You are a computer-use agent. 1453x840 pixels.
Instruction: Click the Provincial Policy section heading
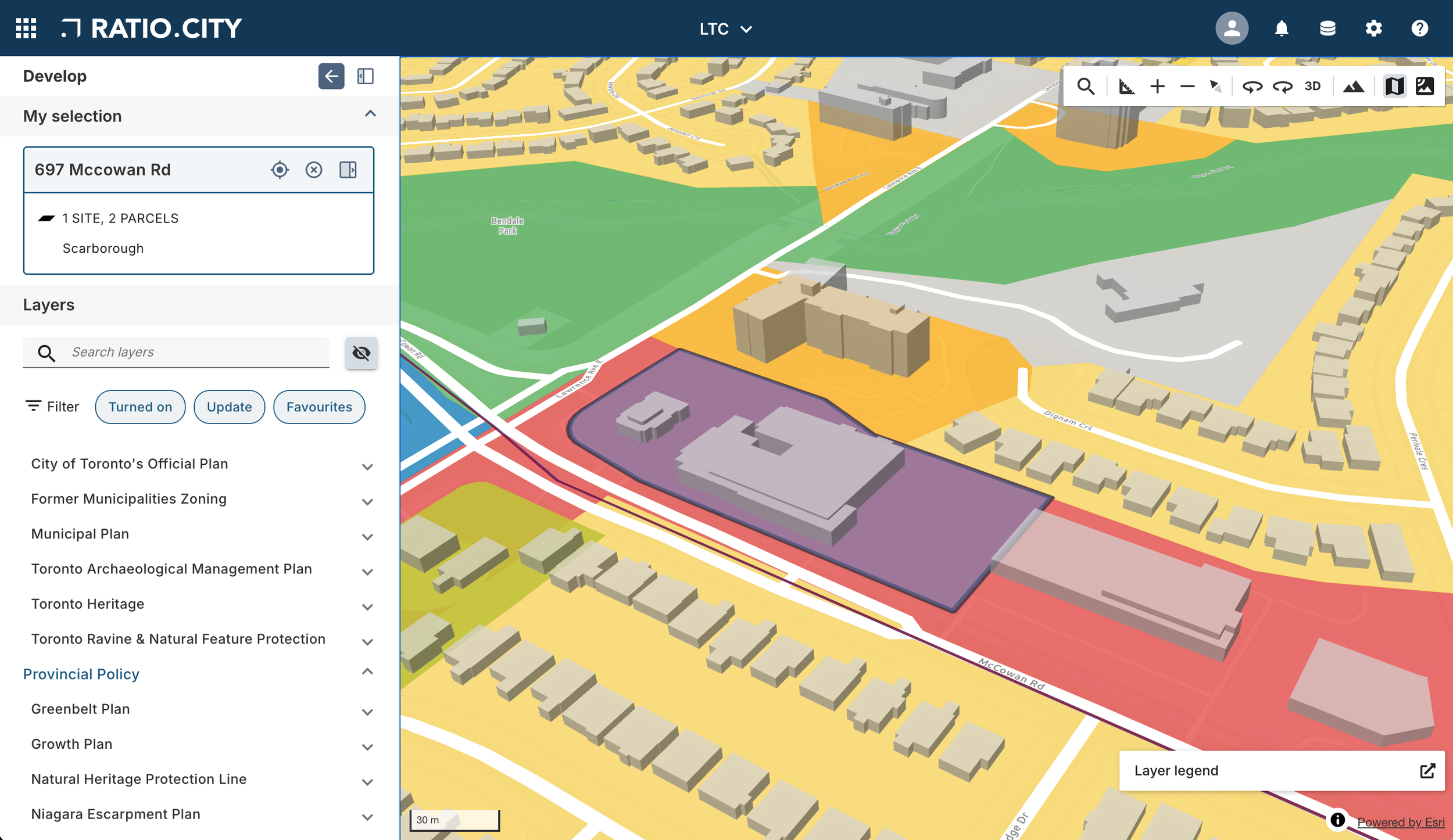pyautogui.click(x=81, y=674)
